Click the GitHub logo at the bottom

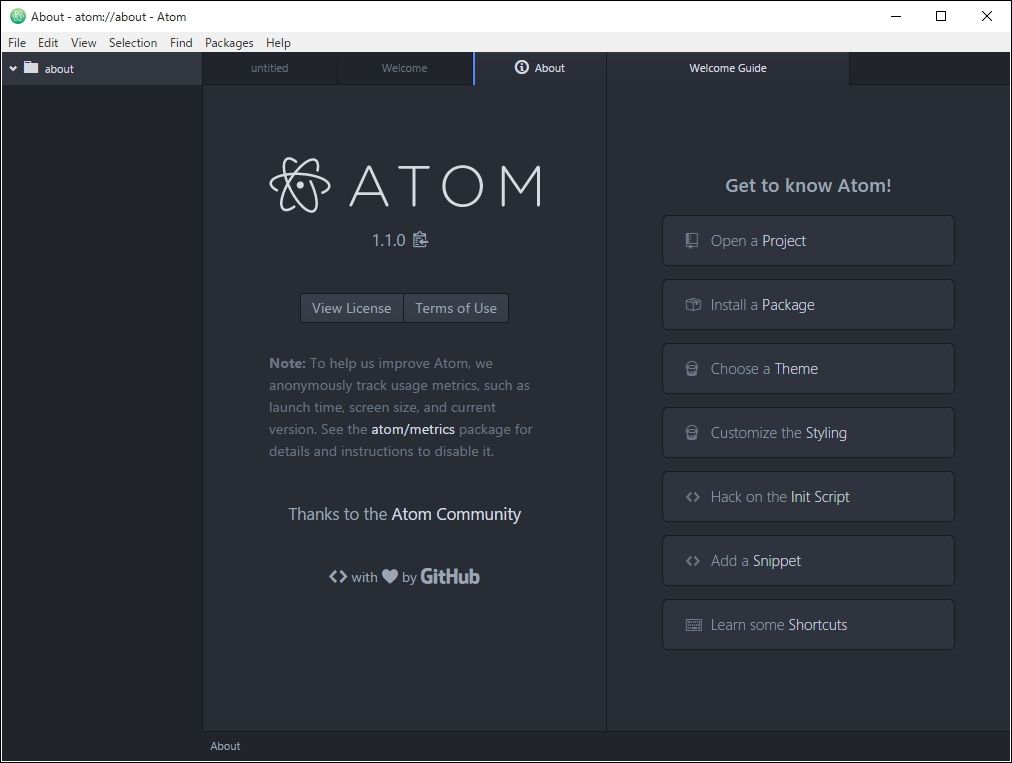tap(449, 576)
